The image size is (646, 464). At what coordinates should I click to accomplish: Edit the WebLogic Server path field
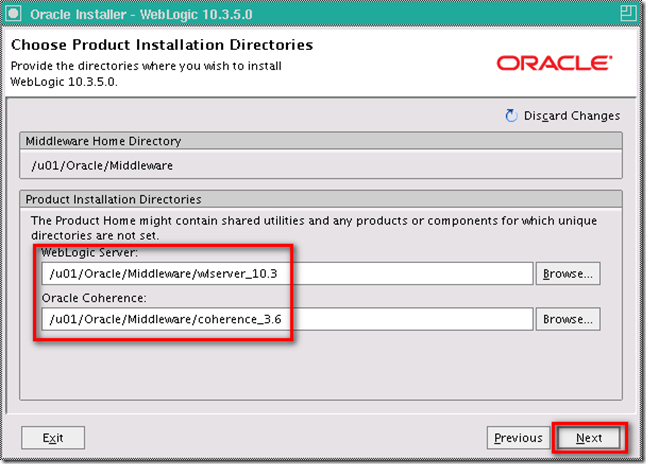tap(287, 274)
